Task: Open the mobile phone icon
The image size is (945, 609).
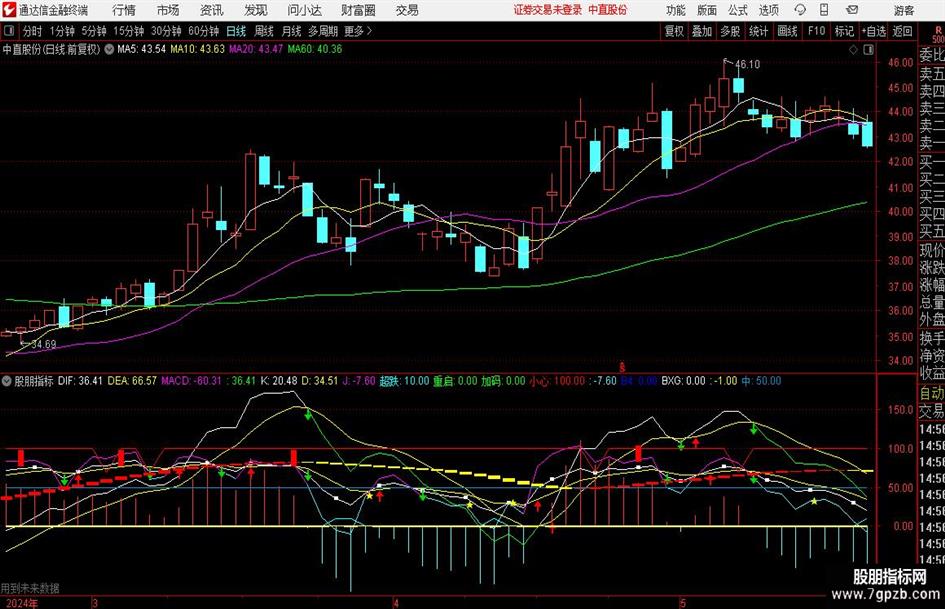Action: click(x=824, y=10)
